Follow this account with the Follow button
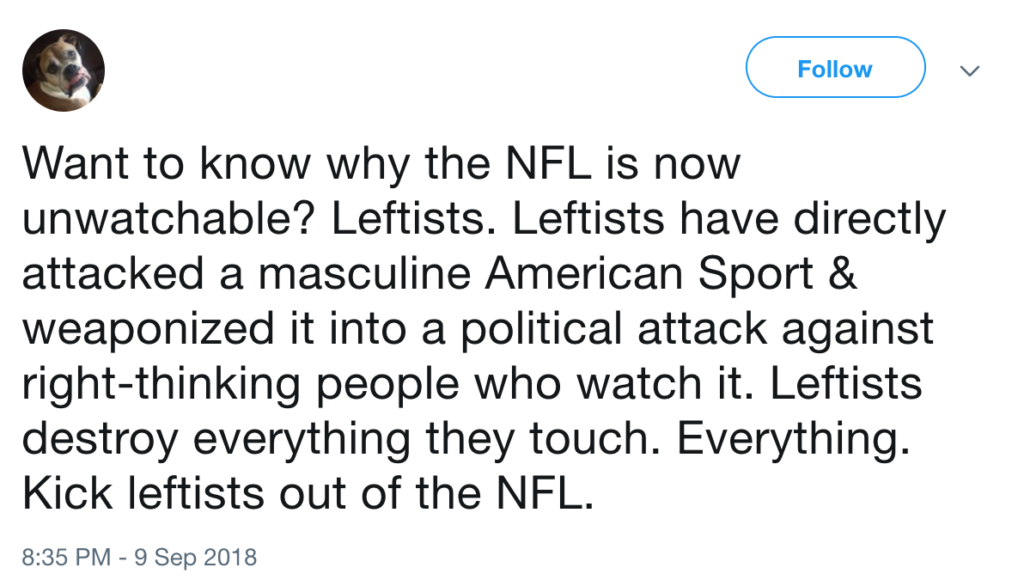 tap(835, 67)
